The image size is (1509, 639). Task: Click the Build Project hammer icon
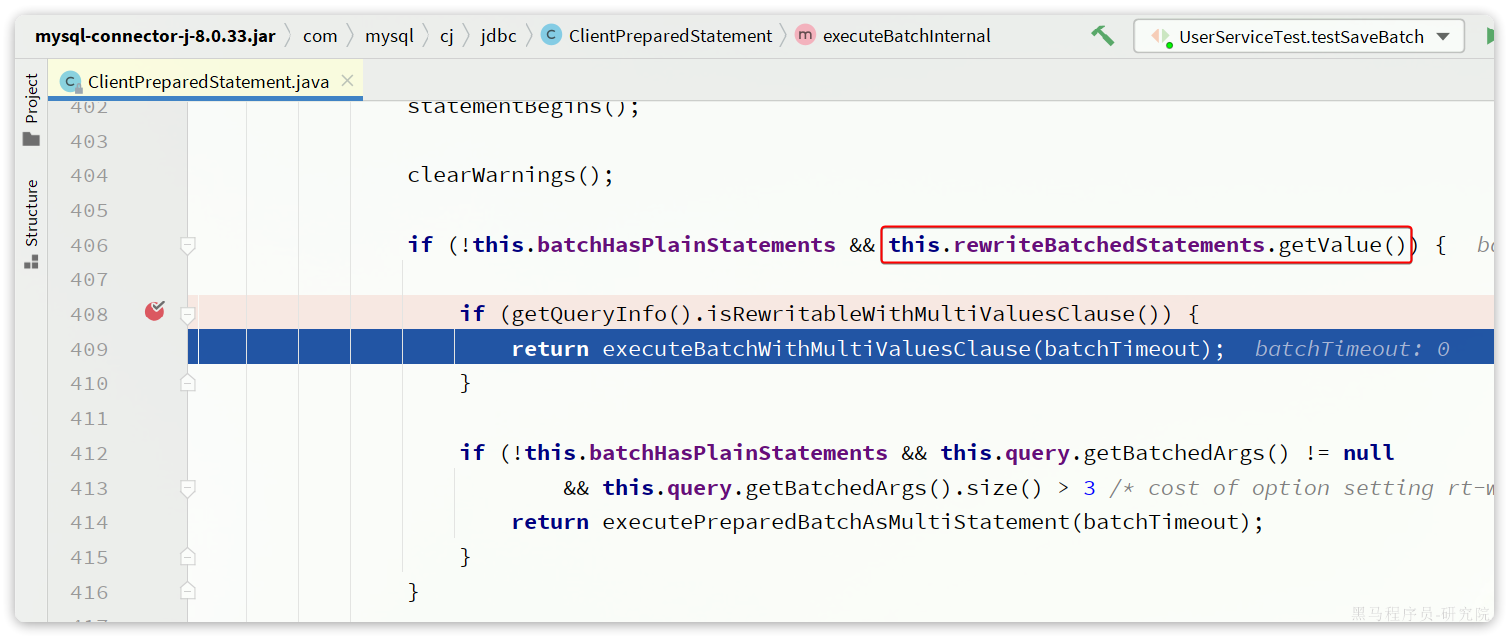click(1102, 36)
